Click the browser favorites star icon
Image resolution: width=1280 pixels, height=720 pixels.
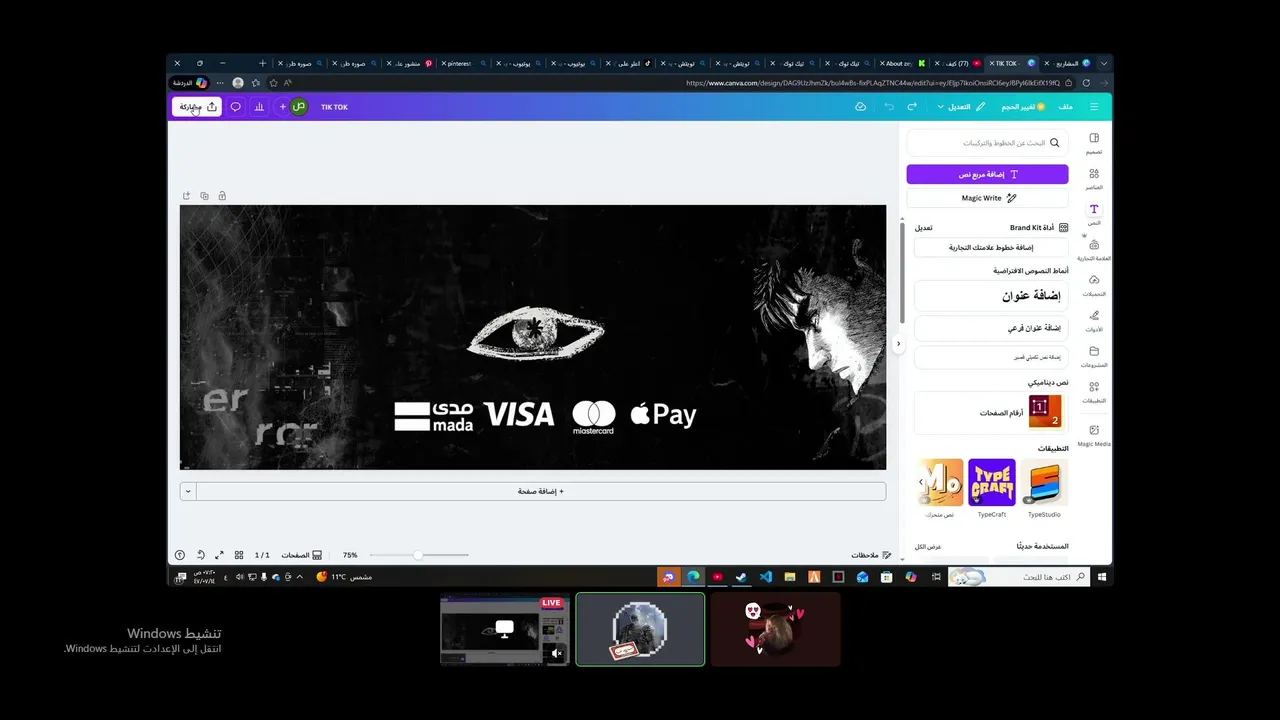pos(273,83)
